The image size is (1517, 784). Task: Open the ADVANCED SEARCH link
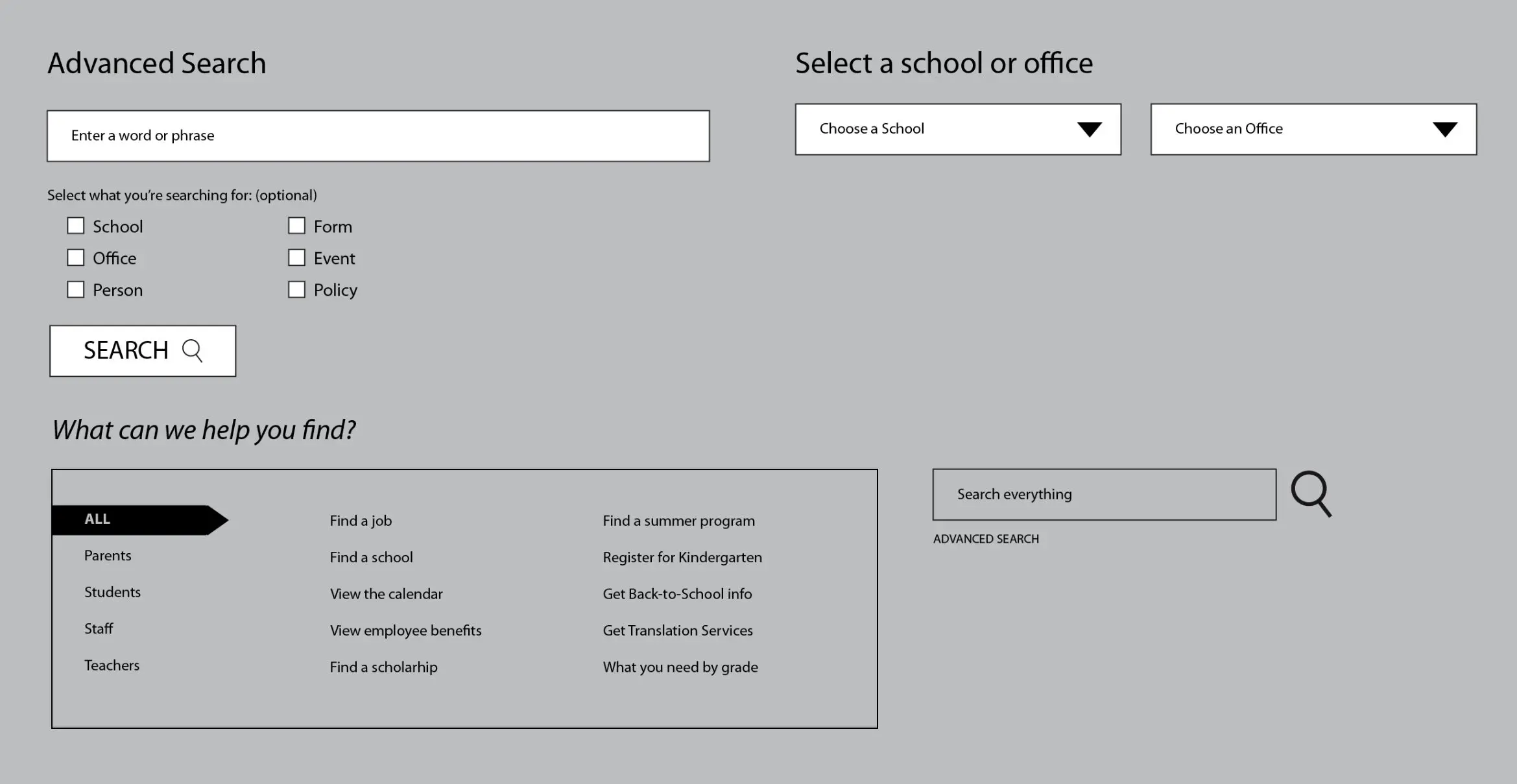click(x=985, y=539)
